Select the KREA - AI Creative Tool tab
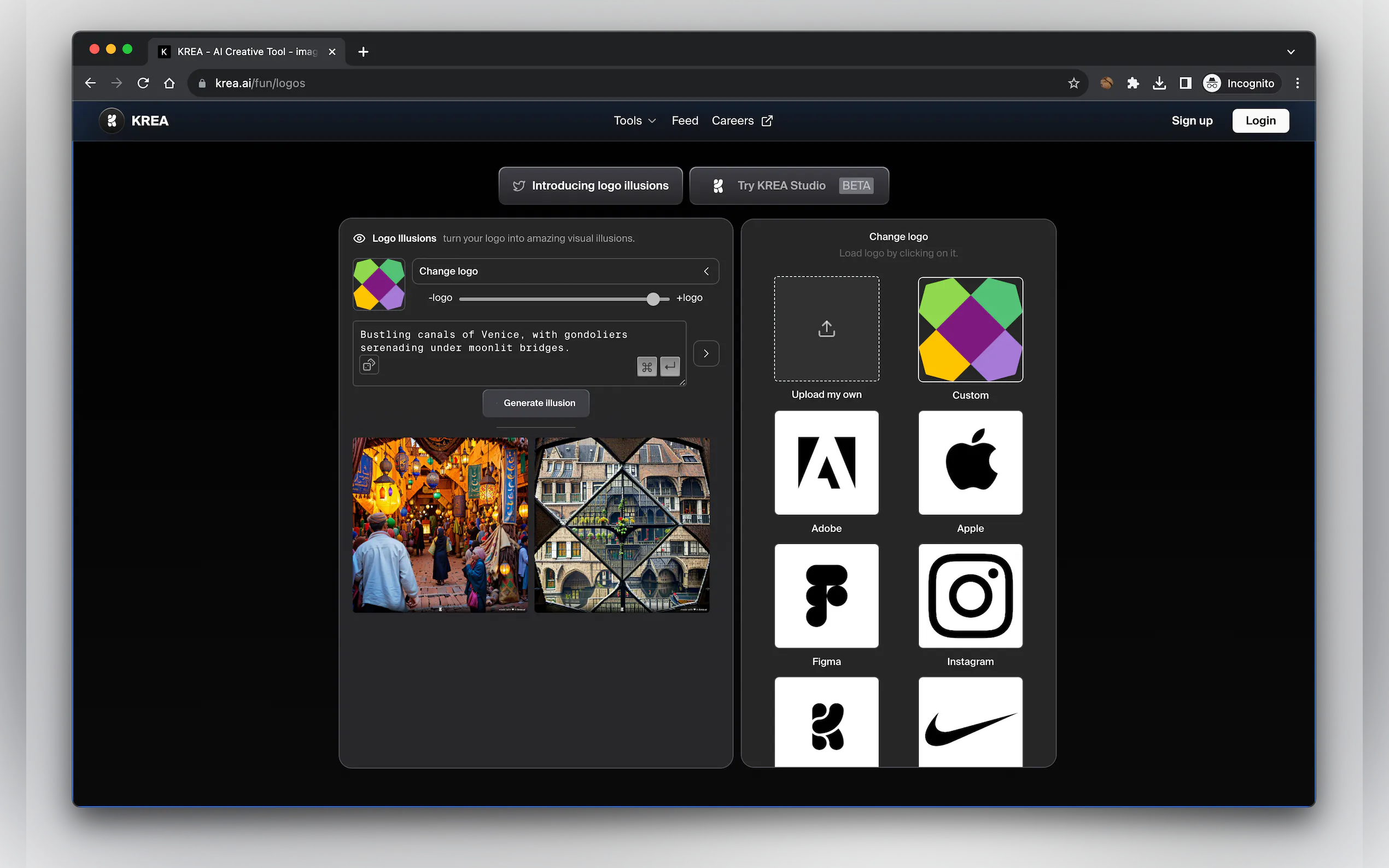 pos(247,52)
